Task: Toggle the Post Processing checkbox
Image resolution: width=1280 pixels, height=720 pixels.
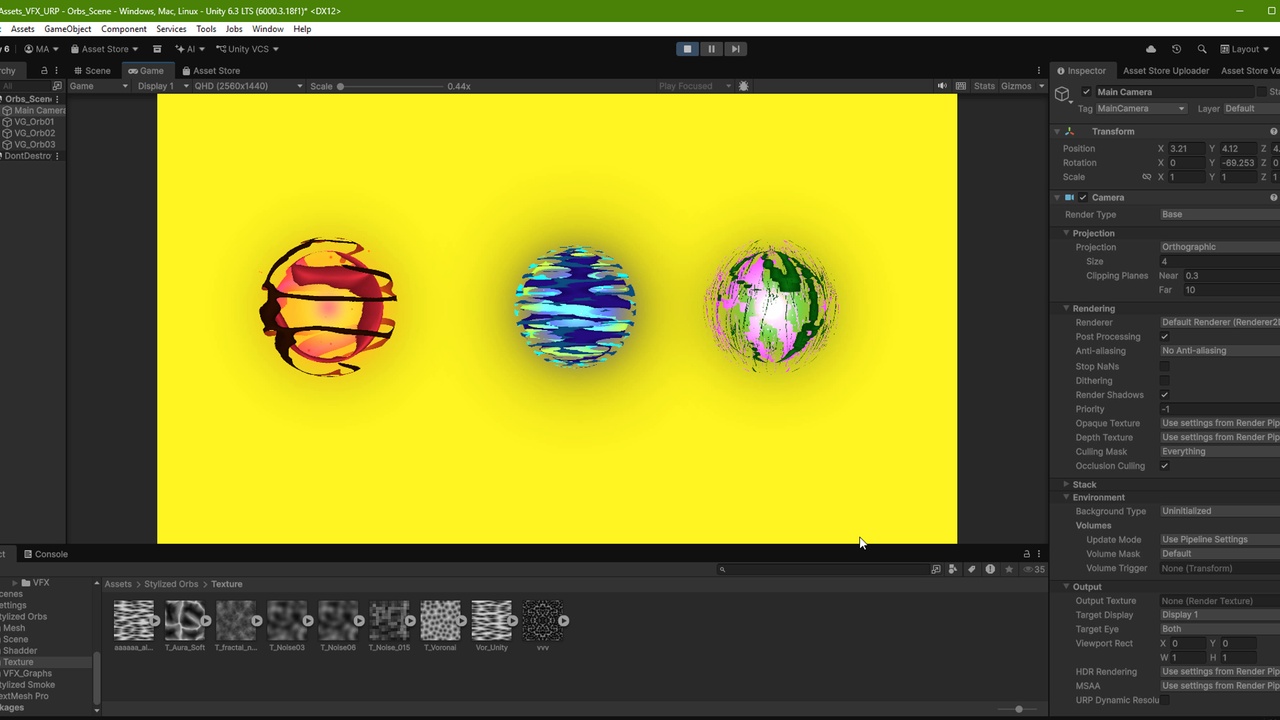Action: (x=1165, y=337)
